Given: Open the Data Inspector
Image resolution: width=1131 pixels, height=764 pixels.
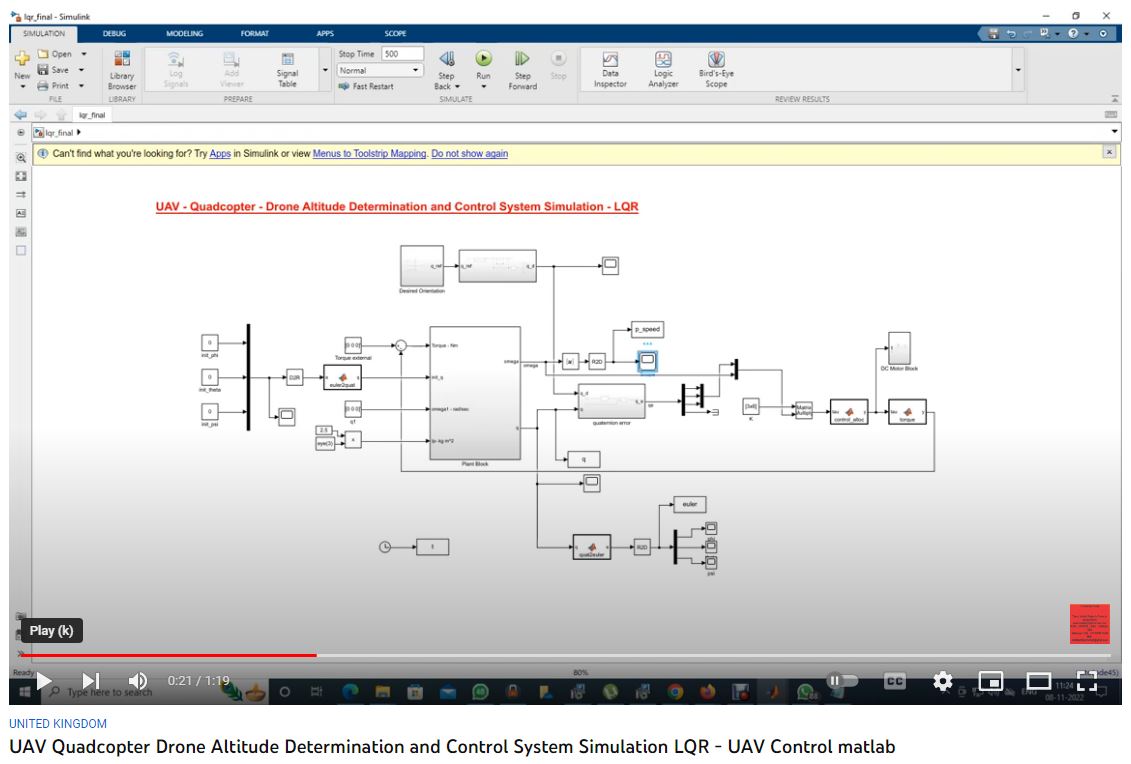Looking at the screenshot, I should 610,67.
